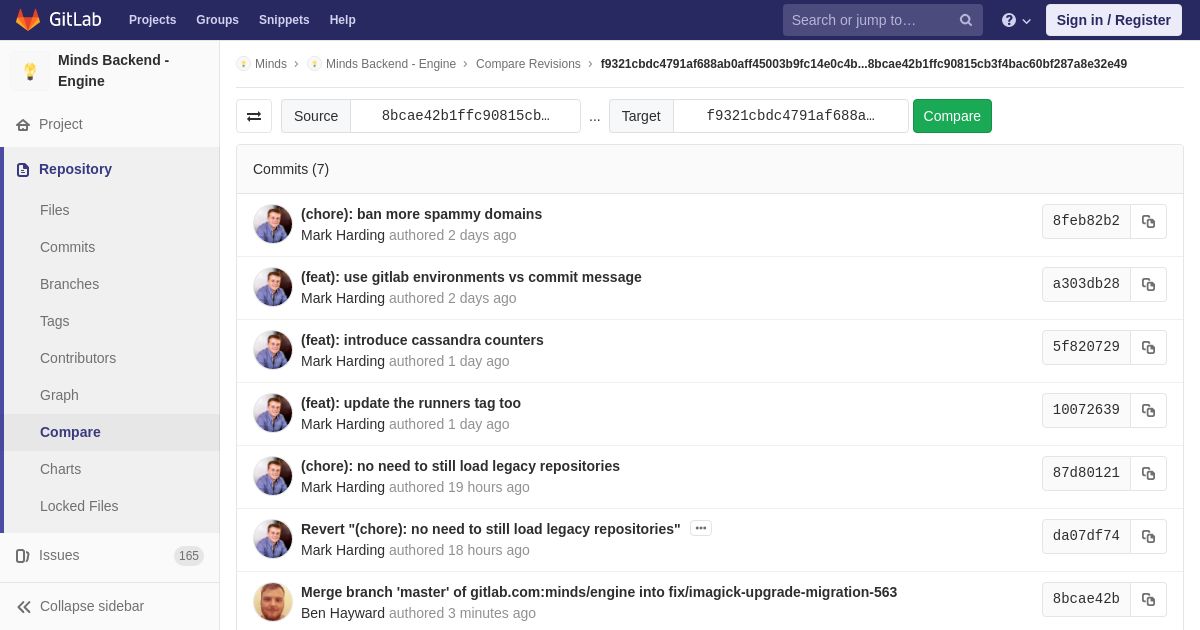Click Sign in / Register button
The height and width of the screenshot is (630, 1200).
tap(1114, 20)
